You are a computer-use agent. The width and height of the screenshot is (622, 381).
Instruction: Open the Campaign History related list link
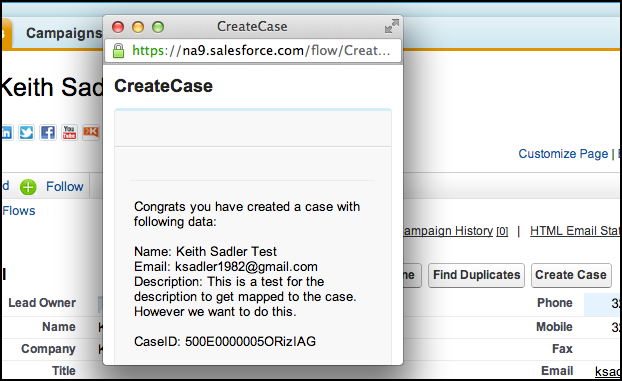click(455, 231)
